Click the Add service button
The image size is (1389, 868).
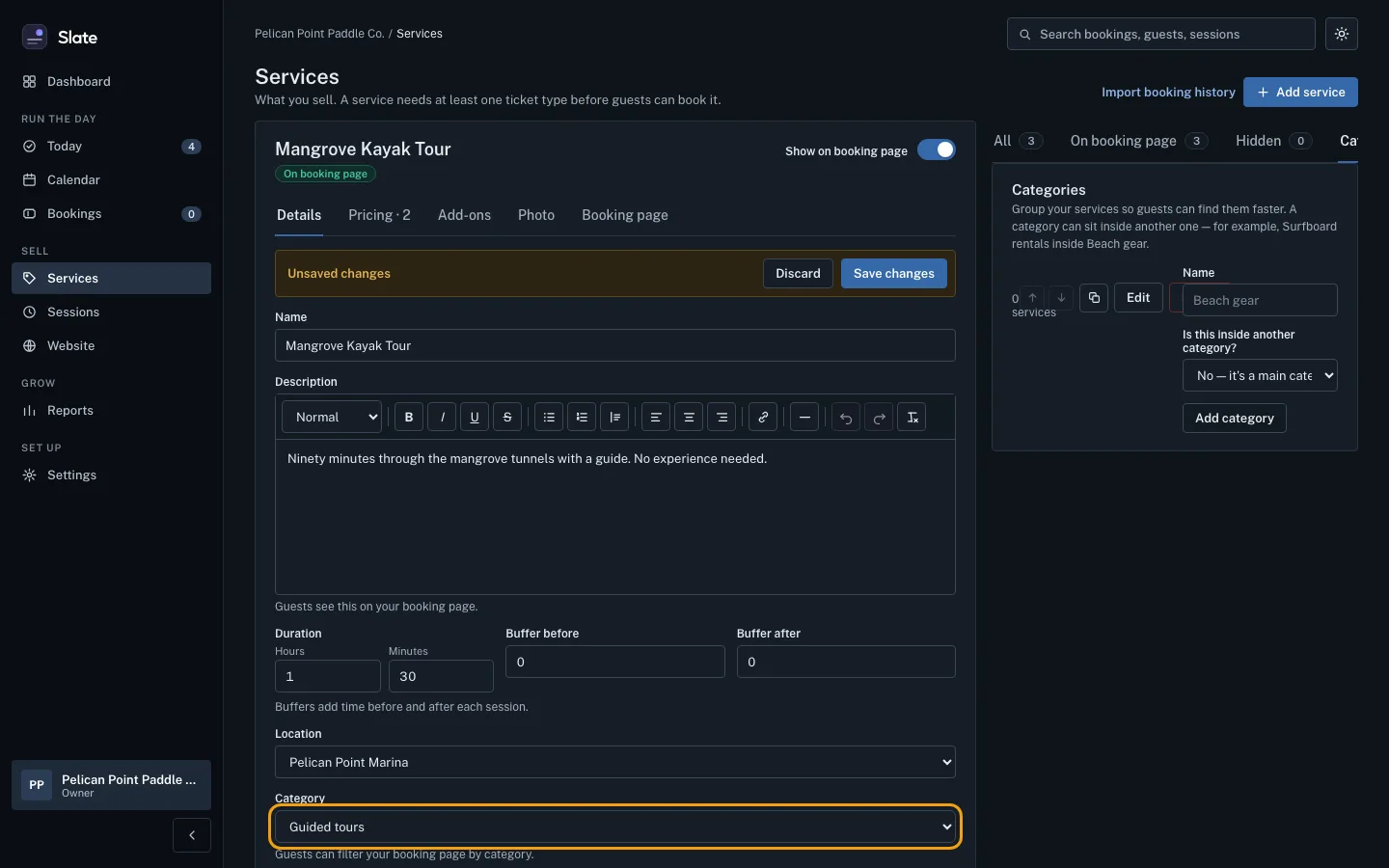[x=1300, y=92]
